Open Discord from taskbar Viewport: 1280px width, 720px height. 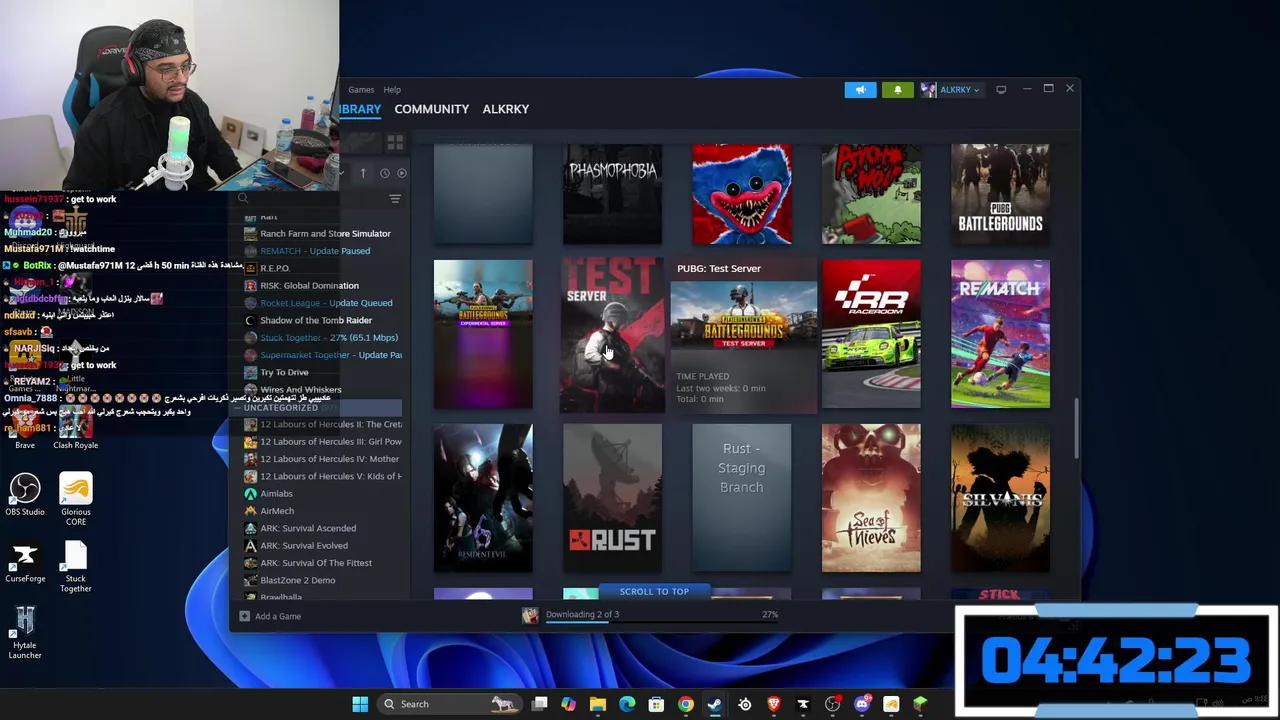pos(862,704)
